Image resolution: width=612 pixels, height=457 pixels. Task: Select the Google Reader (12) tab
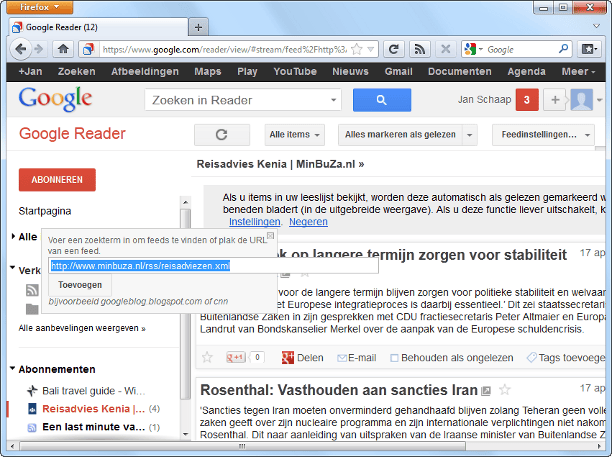click(x=98, y=27)
